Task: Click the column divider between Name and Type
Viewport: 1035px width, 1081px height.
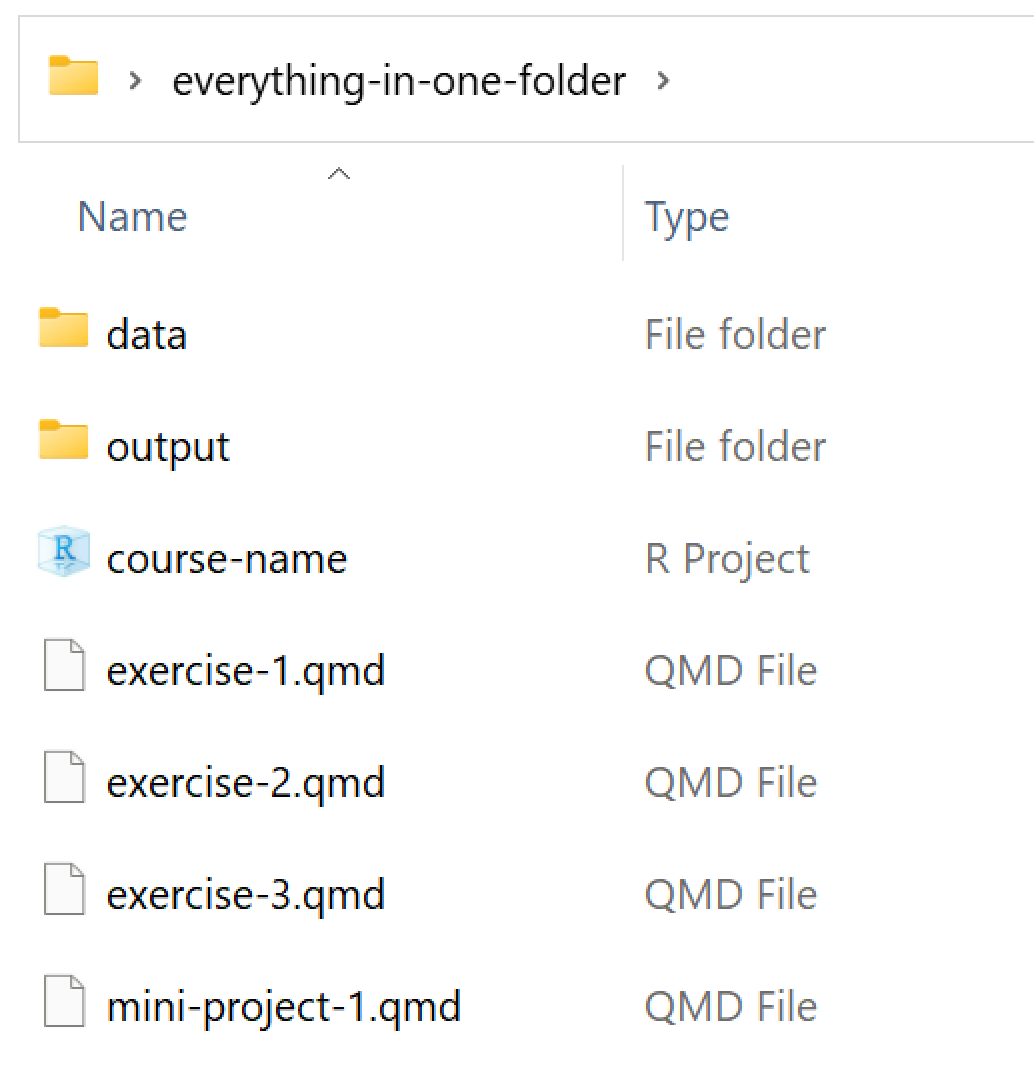Action: point(623,214)
